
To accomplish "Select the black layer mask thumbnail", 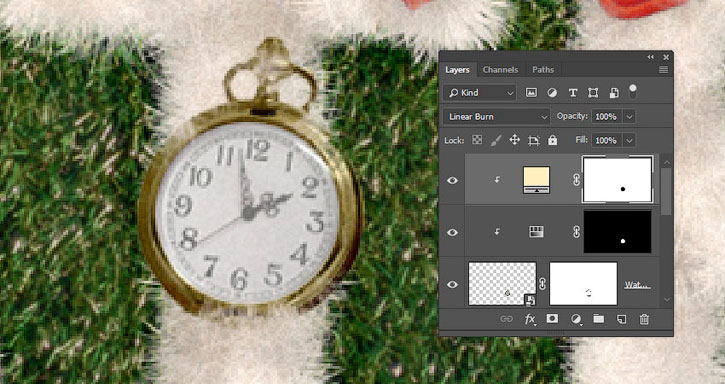I will point(618,232).
